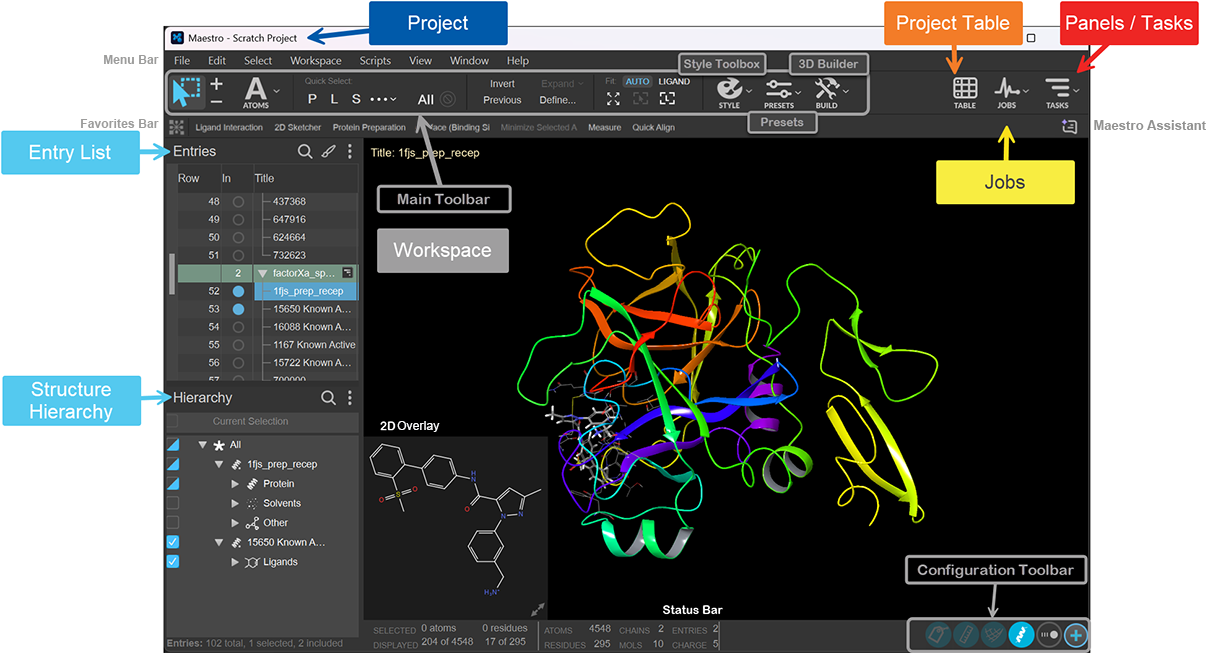Click the Define... button
This screenshot has height=653, width=1216.
[558, 100]
